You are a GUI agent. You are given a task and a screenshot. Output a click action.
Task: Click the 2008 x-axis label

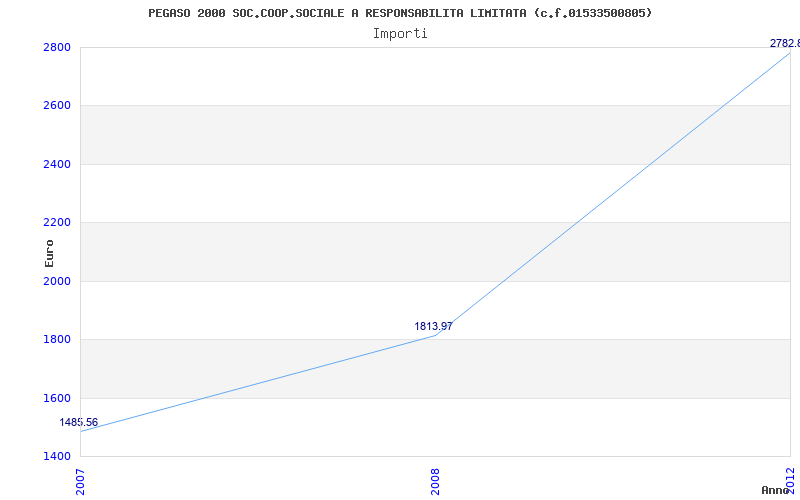[435, 482]
